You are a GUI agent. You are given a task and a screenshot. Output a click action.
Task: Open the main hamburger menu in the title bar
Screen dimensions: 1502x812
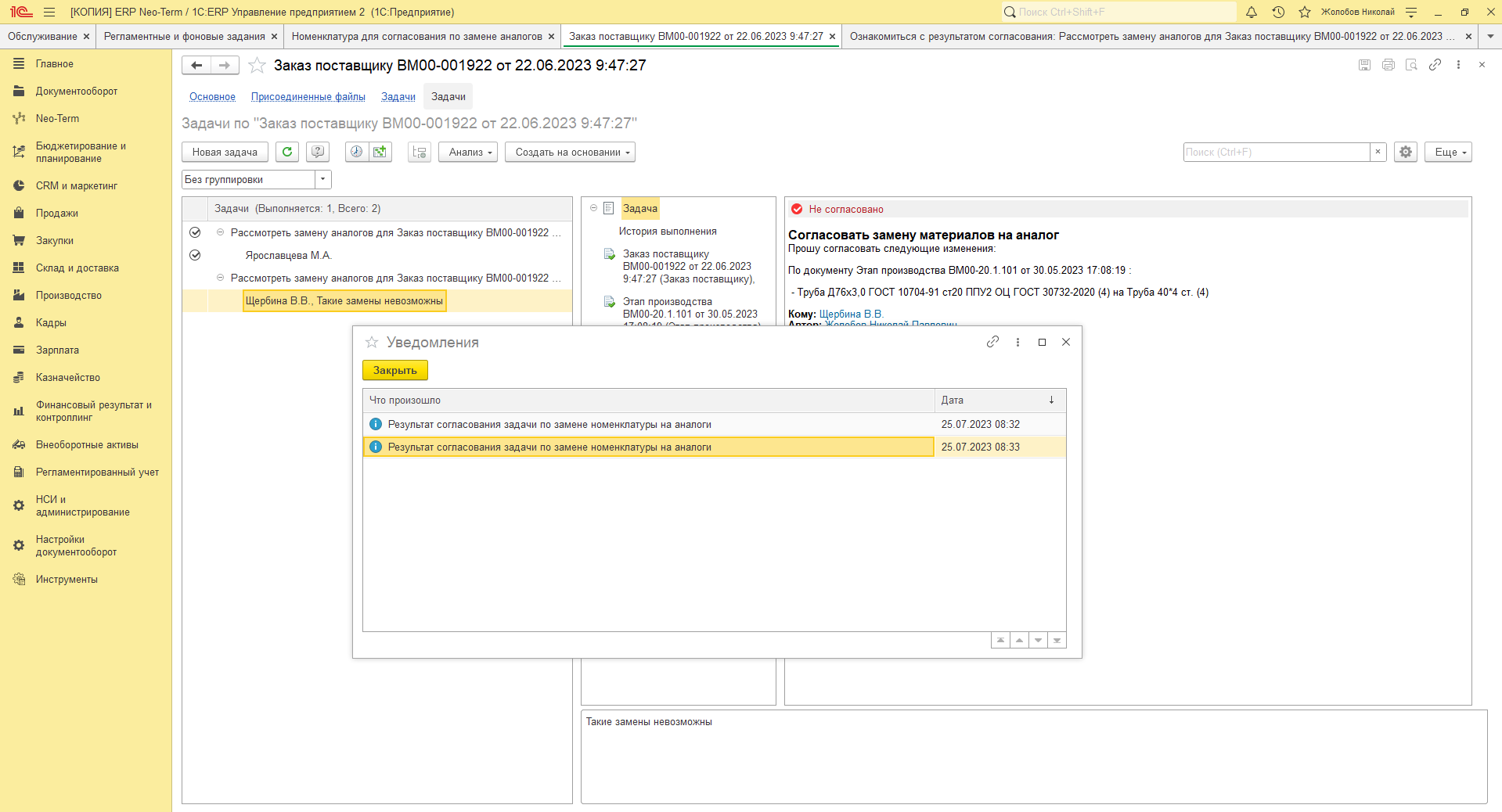(49, 12)
